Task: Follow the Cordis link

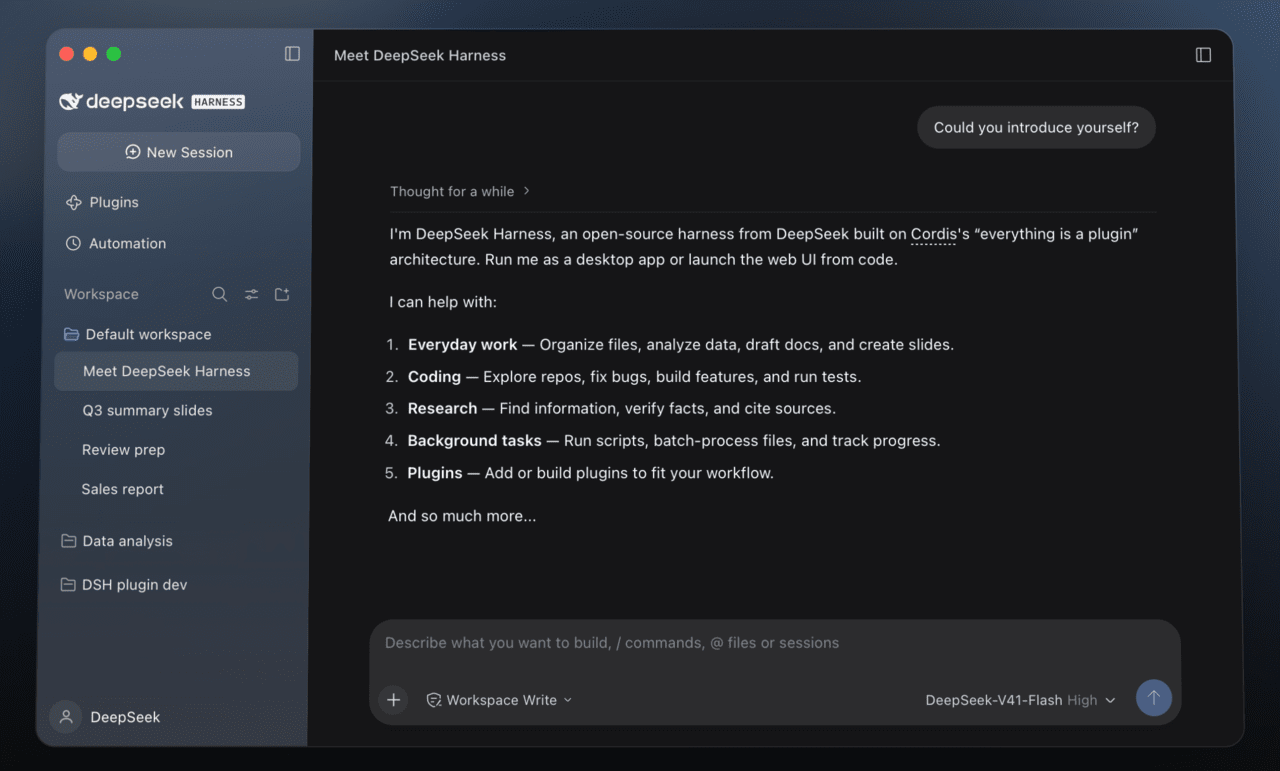Action: [933, 234]
